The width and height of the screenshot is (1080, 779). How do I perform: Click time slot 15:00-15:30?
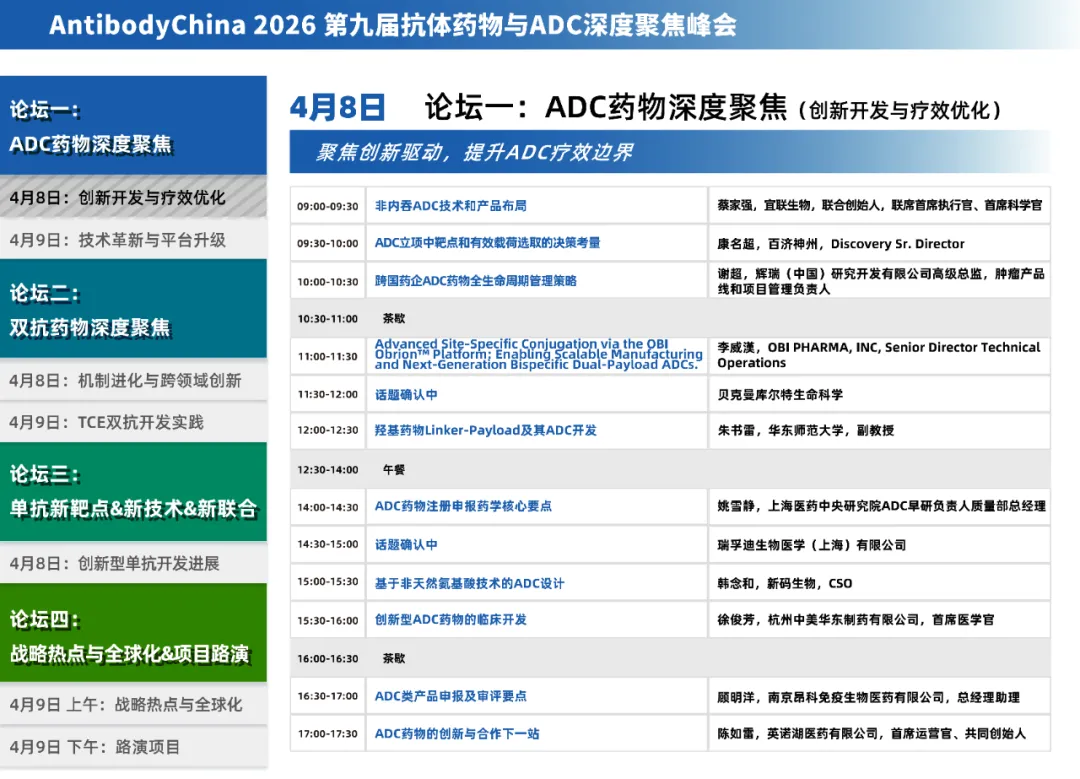coord(328,581)
